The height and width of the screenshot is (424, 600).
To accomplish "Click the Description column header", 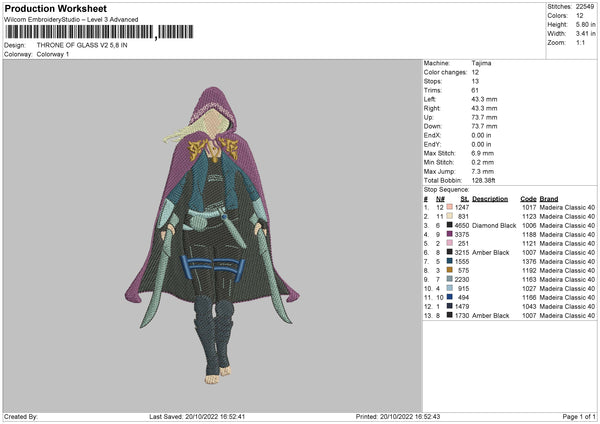I will coord(490,198).
